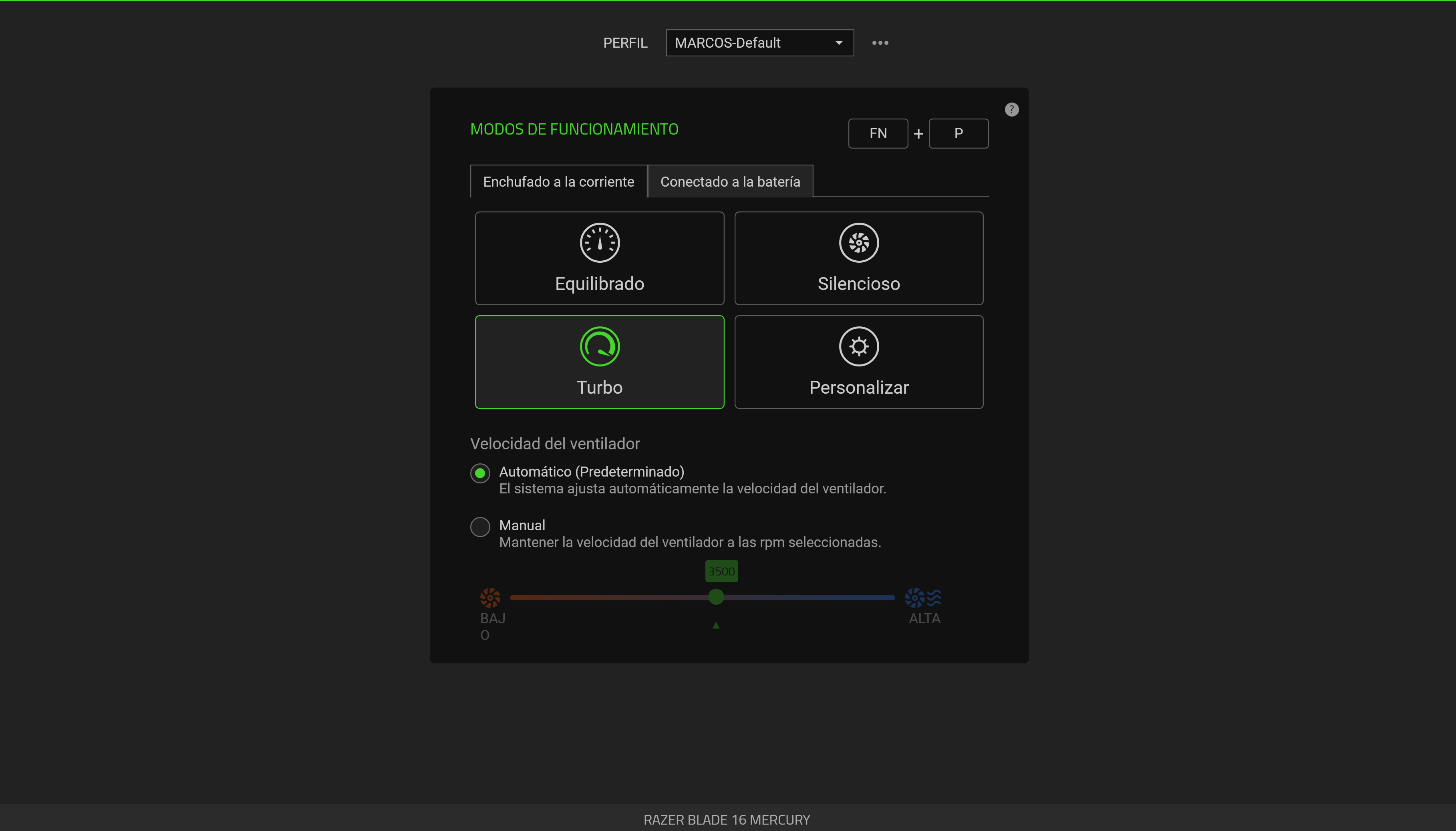Choose the Silencioso mode label
The width and height of the screenshot is (1456, 831).
coord(858,284)
